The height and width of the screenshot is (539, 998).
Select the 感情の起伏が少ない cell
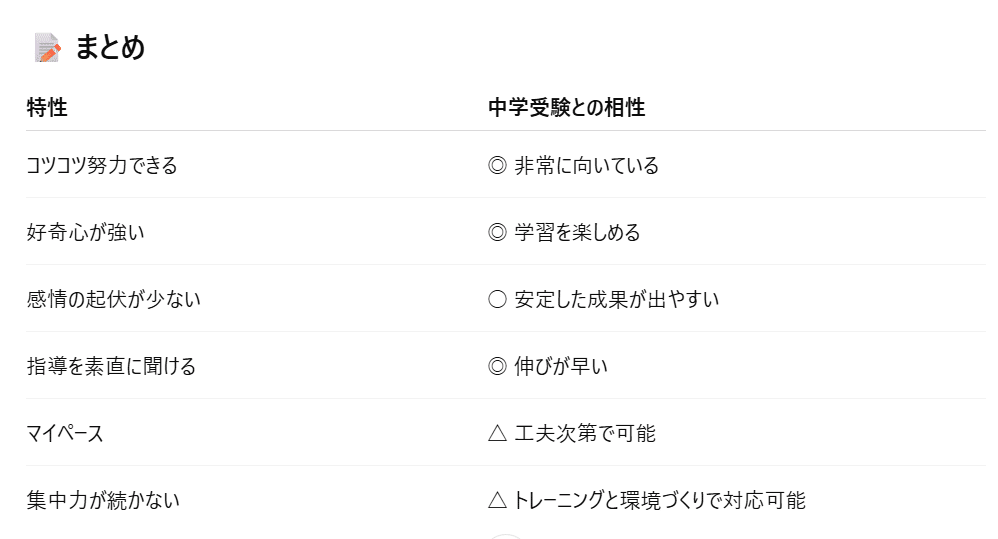[113, 299]
